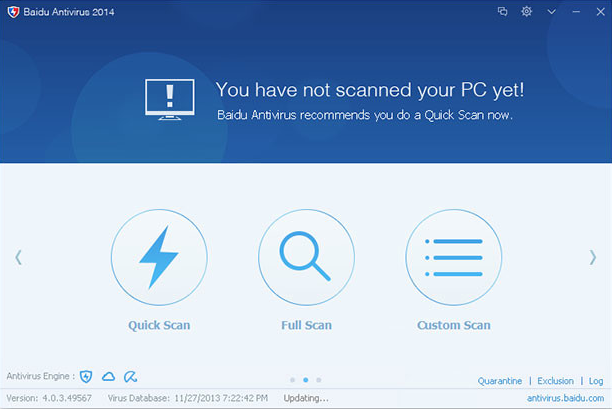Go to next page with right chevron

[592, 258]
